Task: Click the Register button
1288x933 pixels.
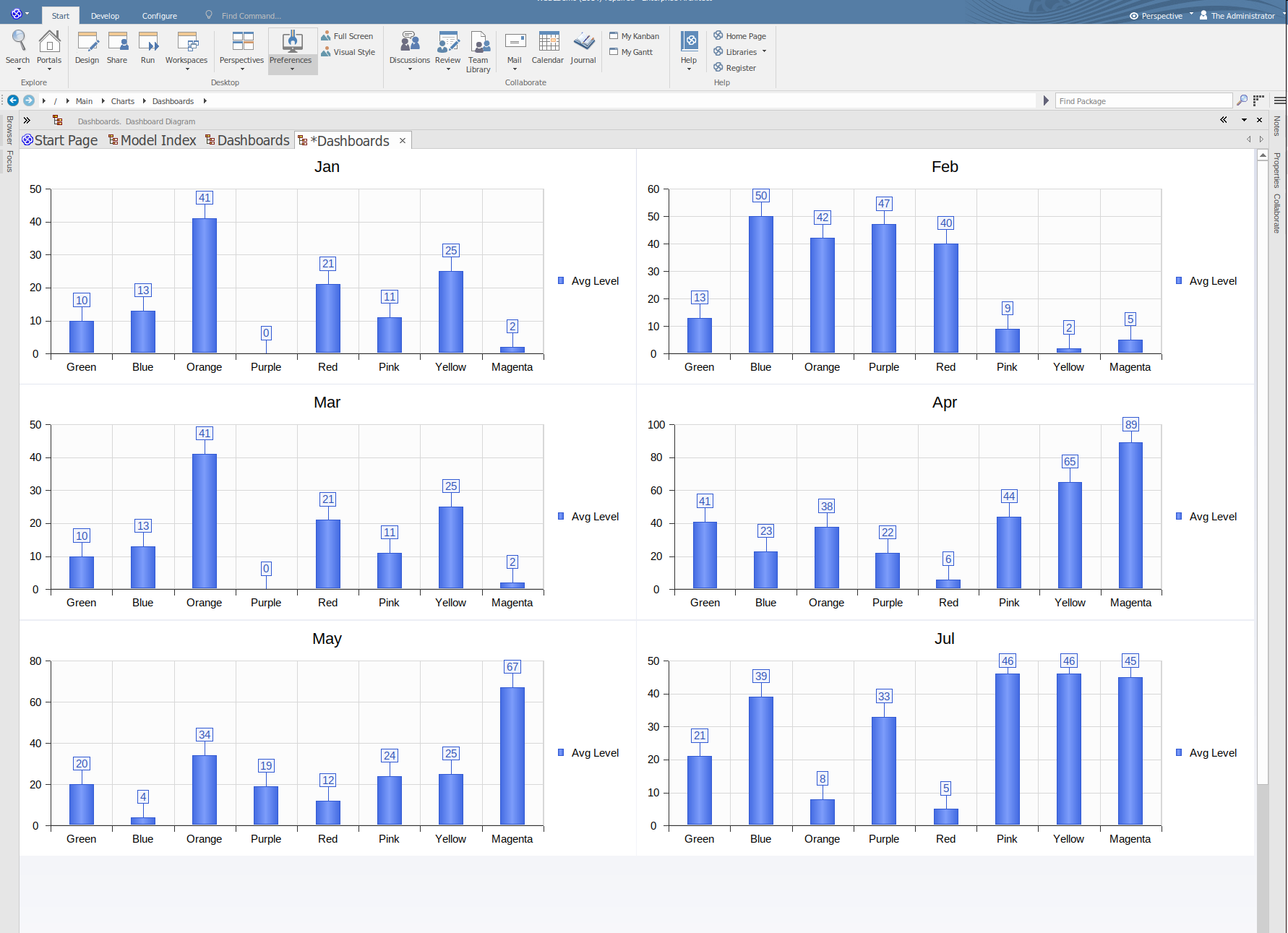Action: coord(735,68)
